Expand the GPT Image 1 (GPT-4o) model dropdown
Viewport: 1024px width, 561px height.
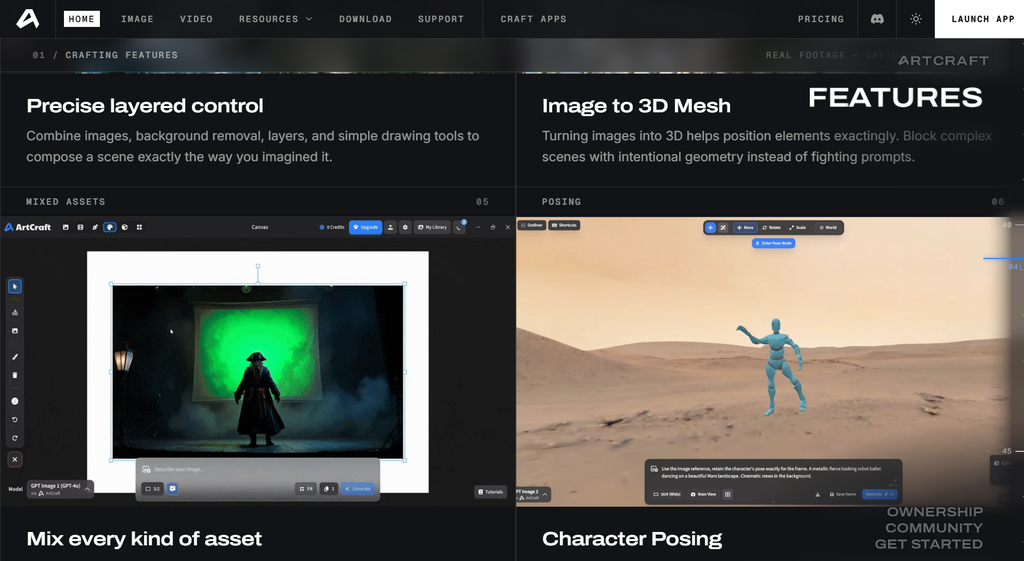[x=60, y=489]
